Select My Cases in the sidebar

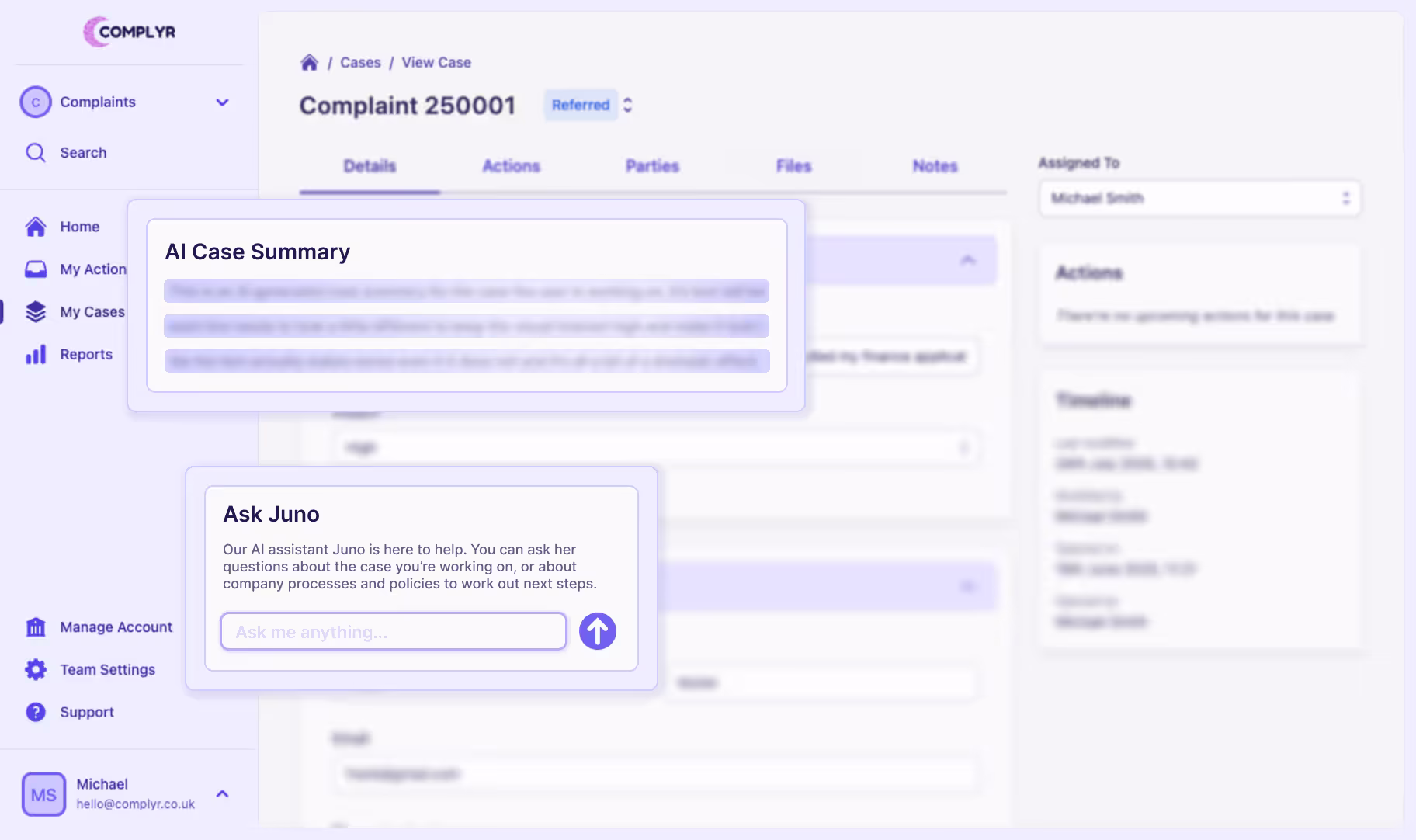[x=92, y=311]
